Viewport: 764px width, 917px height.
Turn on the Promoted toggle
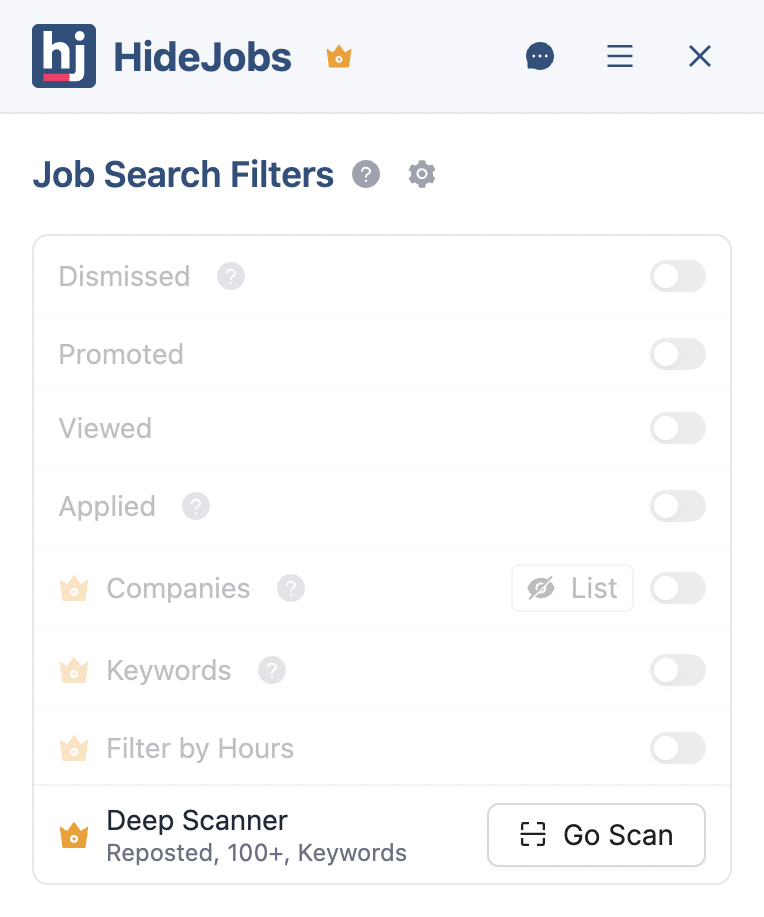tap(678, 354)
